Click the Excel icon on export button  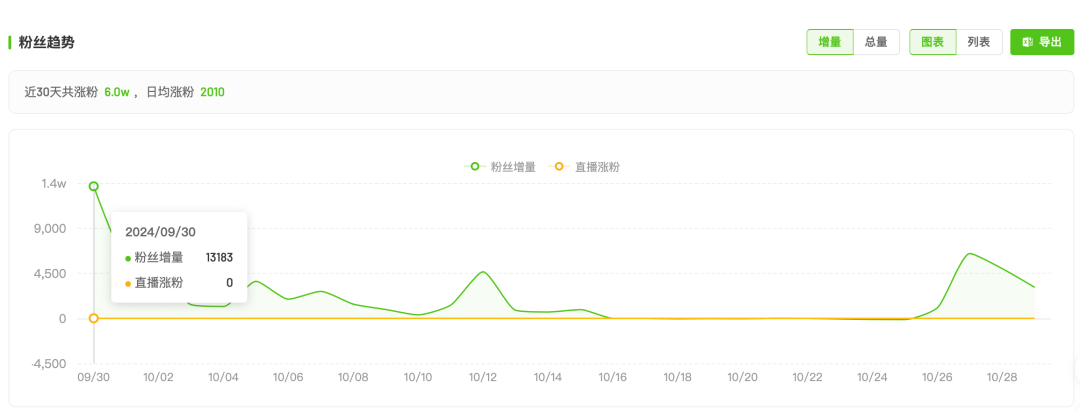click(1027, 42)
